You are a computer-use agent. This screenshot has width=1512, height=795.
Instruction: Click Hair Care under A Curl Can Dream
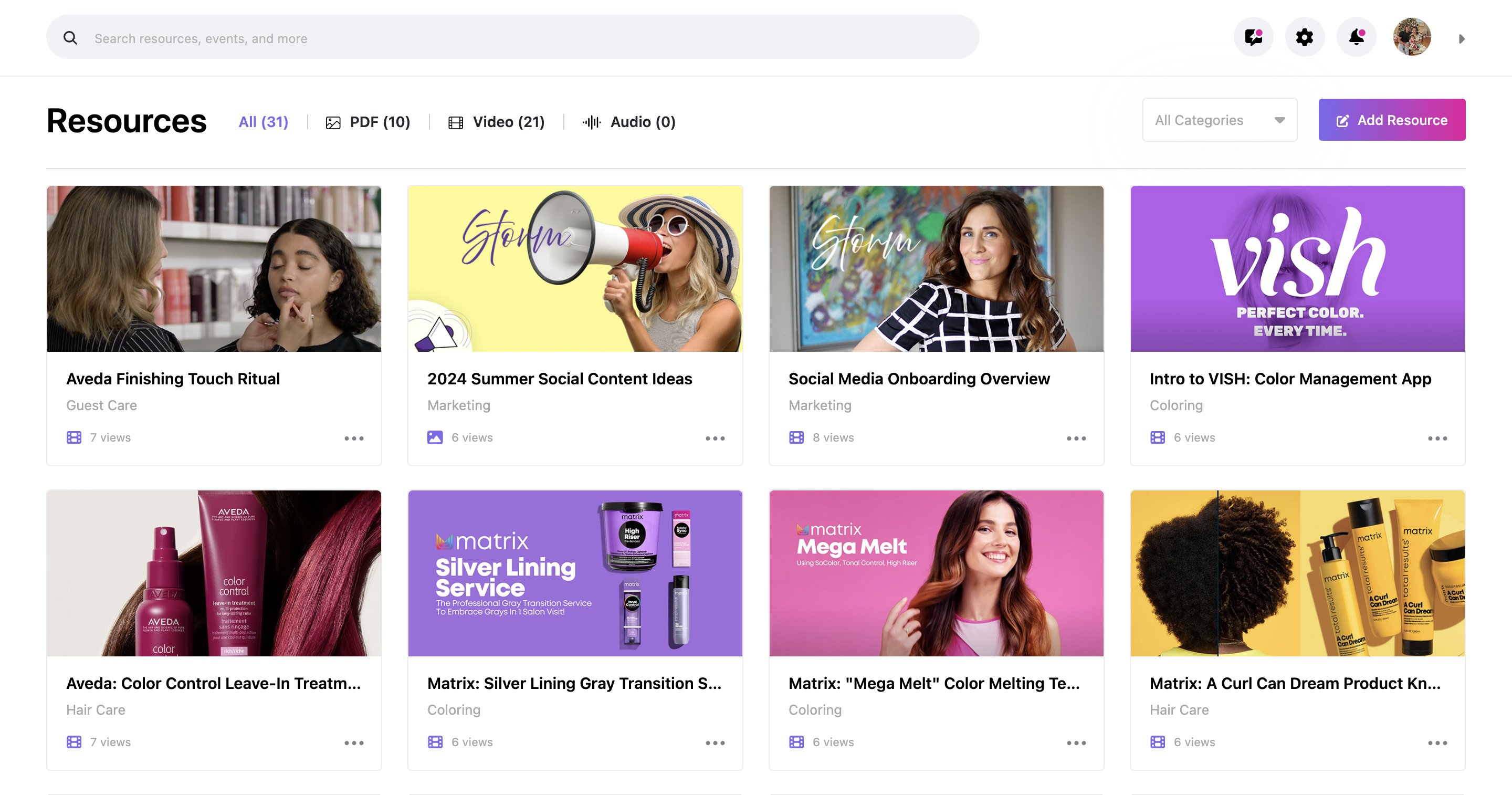(1179, 710)
